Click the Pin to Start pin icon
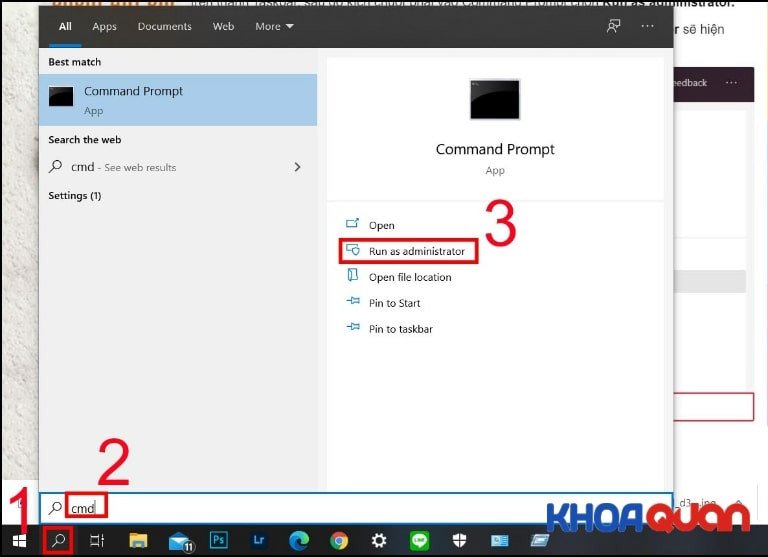The width and height of the screenshot is (768, 557). tap(353, 301)
